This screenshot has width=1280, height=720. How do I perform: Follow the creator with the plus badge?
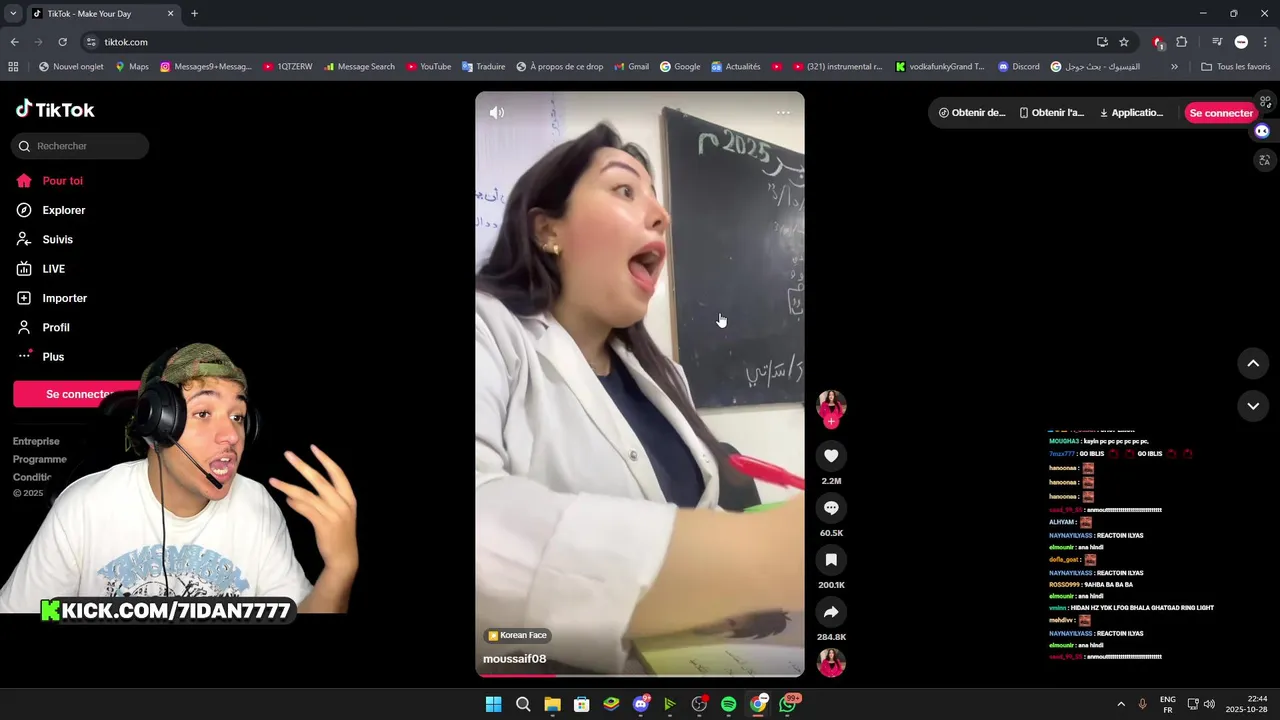point(831,421)
